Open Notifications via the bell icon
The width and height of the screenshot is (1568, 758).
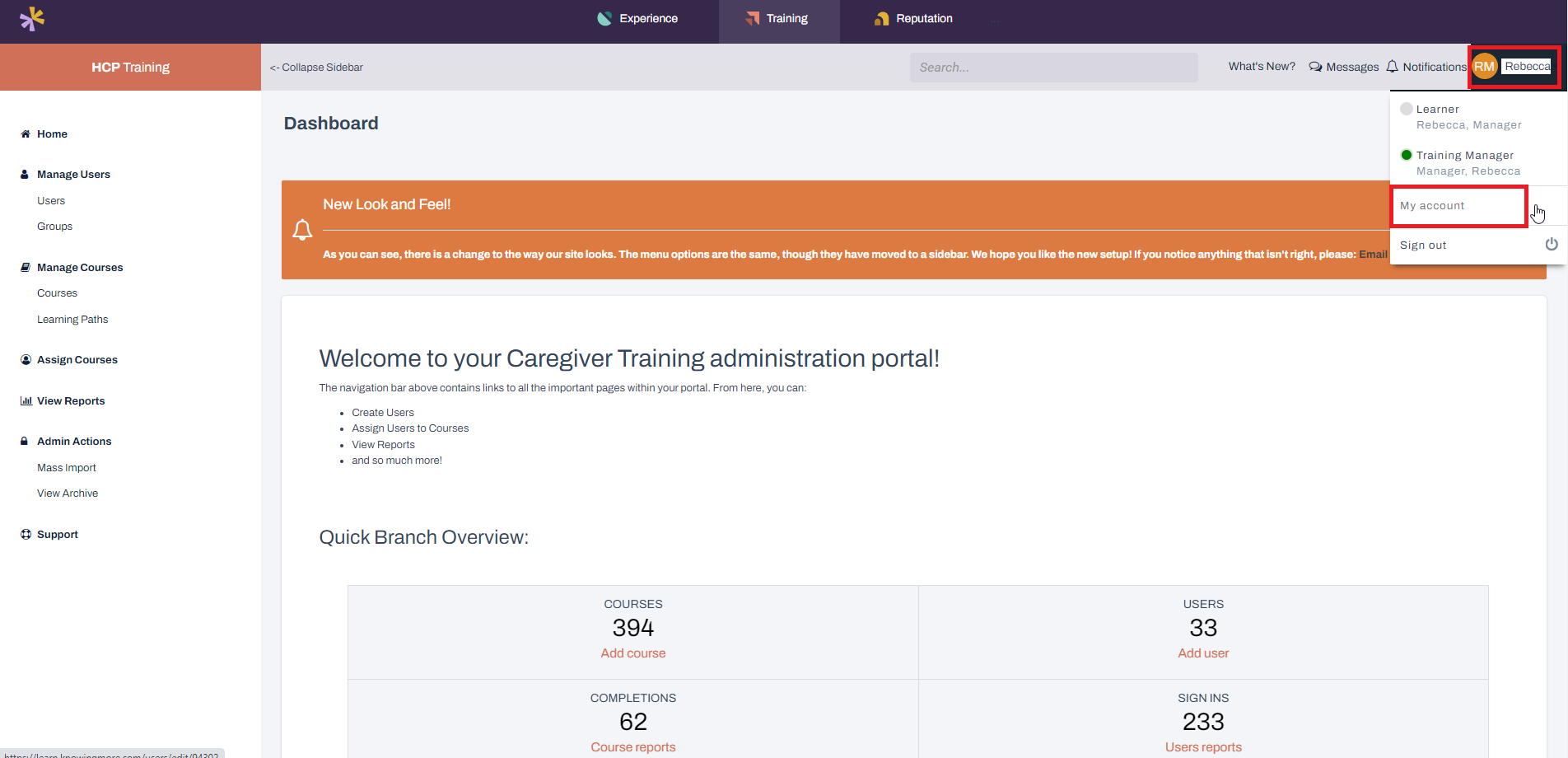tap(1392, 66)
